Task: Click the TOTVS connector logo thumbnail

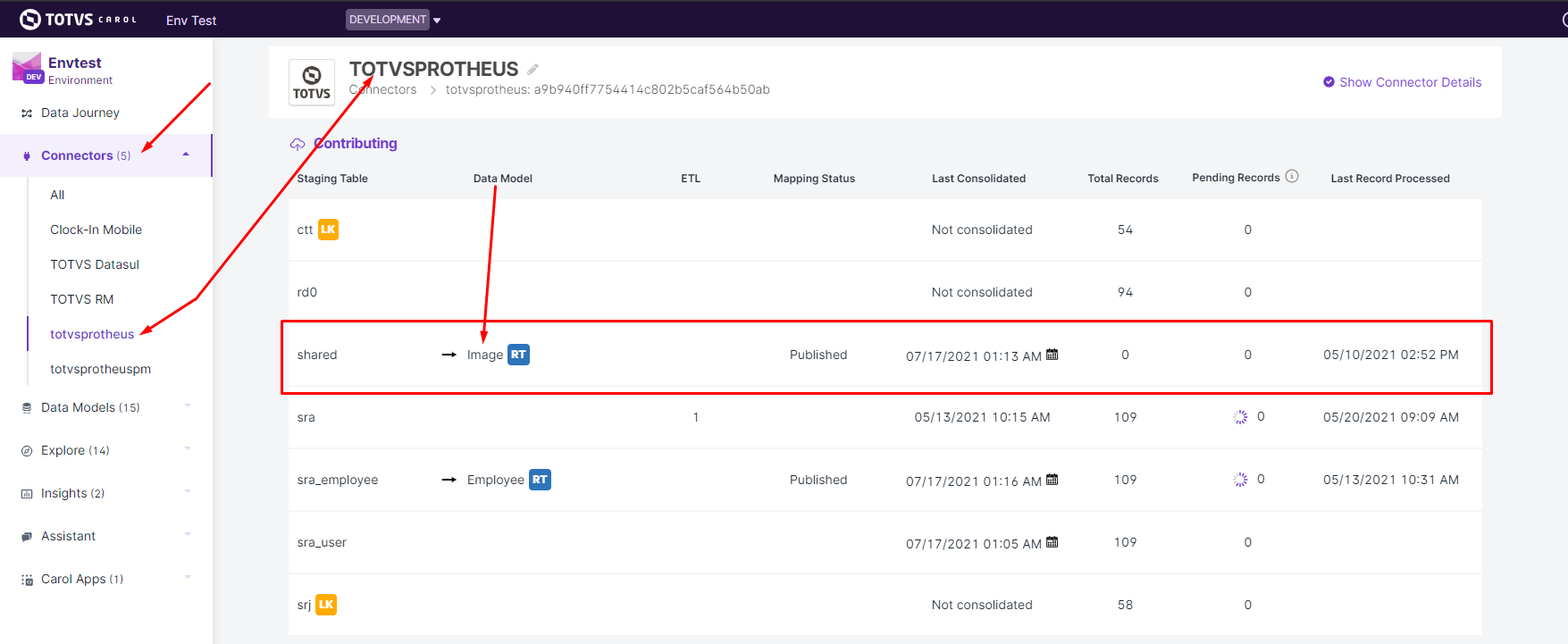Action: [x=312, y=82]
